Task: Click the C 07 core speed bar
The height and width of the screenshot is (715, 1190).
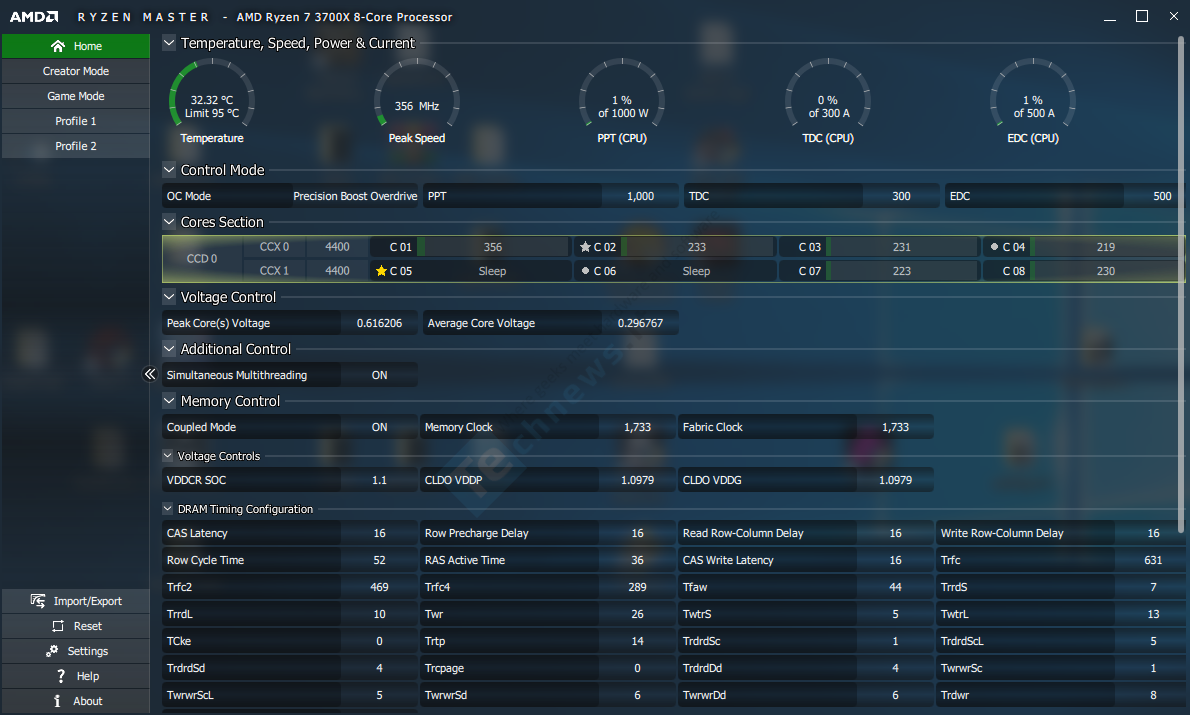Action: click(902, 271)
